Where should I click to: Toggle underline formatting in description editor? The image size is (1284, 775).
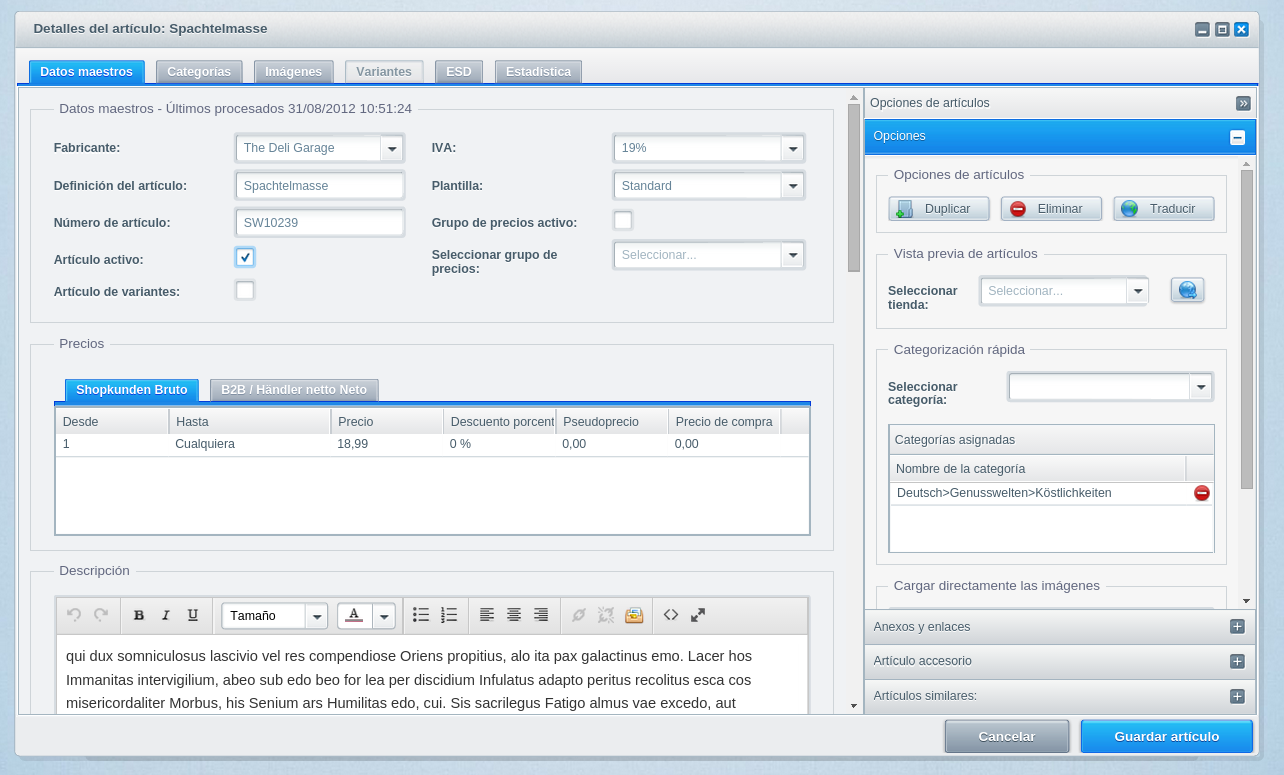[193, 615]
